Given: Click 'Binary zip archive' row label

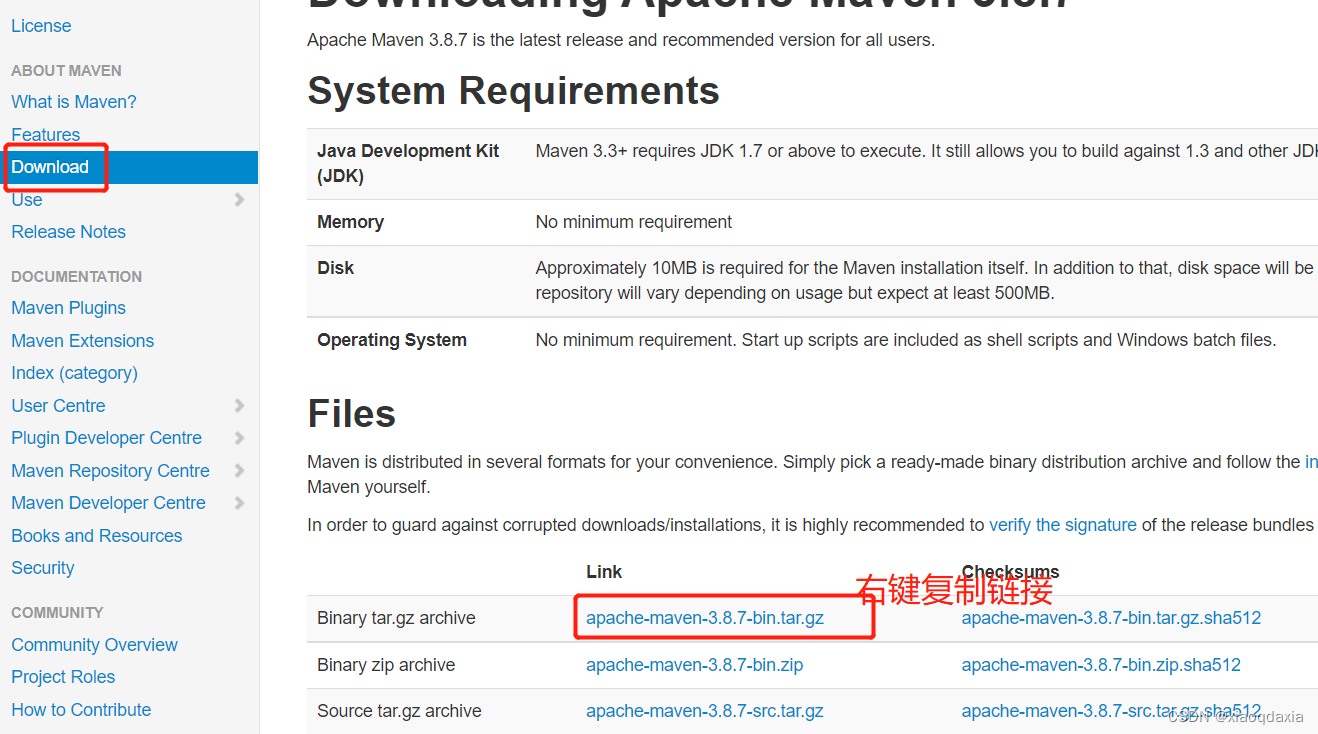Looking at the screenshot, I should [386, 665].
